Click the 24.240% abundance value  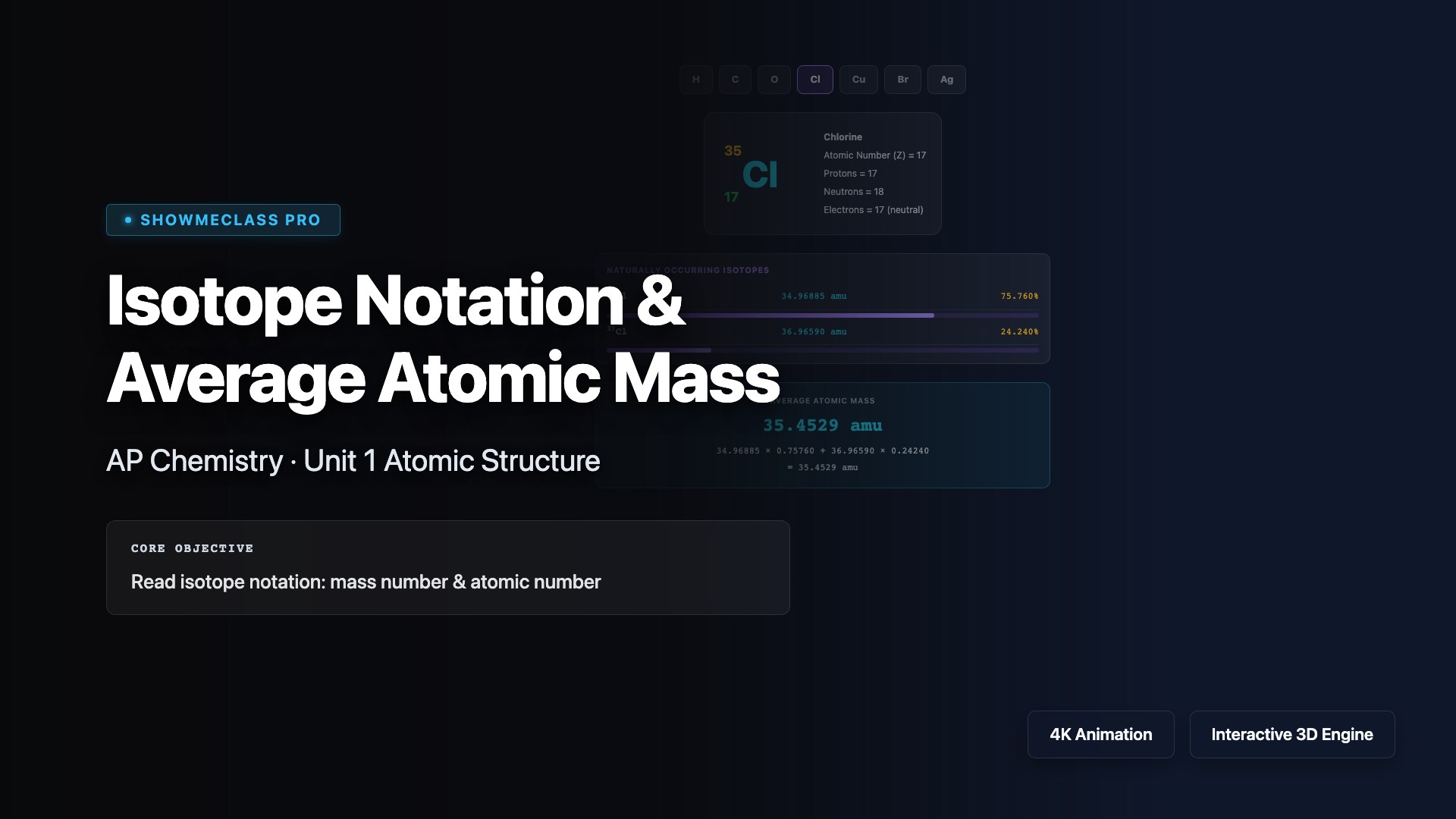pyautogui.click(x=1019, y=332)
